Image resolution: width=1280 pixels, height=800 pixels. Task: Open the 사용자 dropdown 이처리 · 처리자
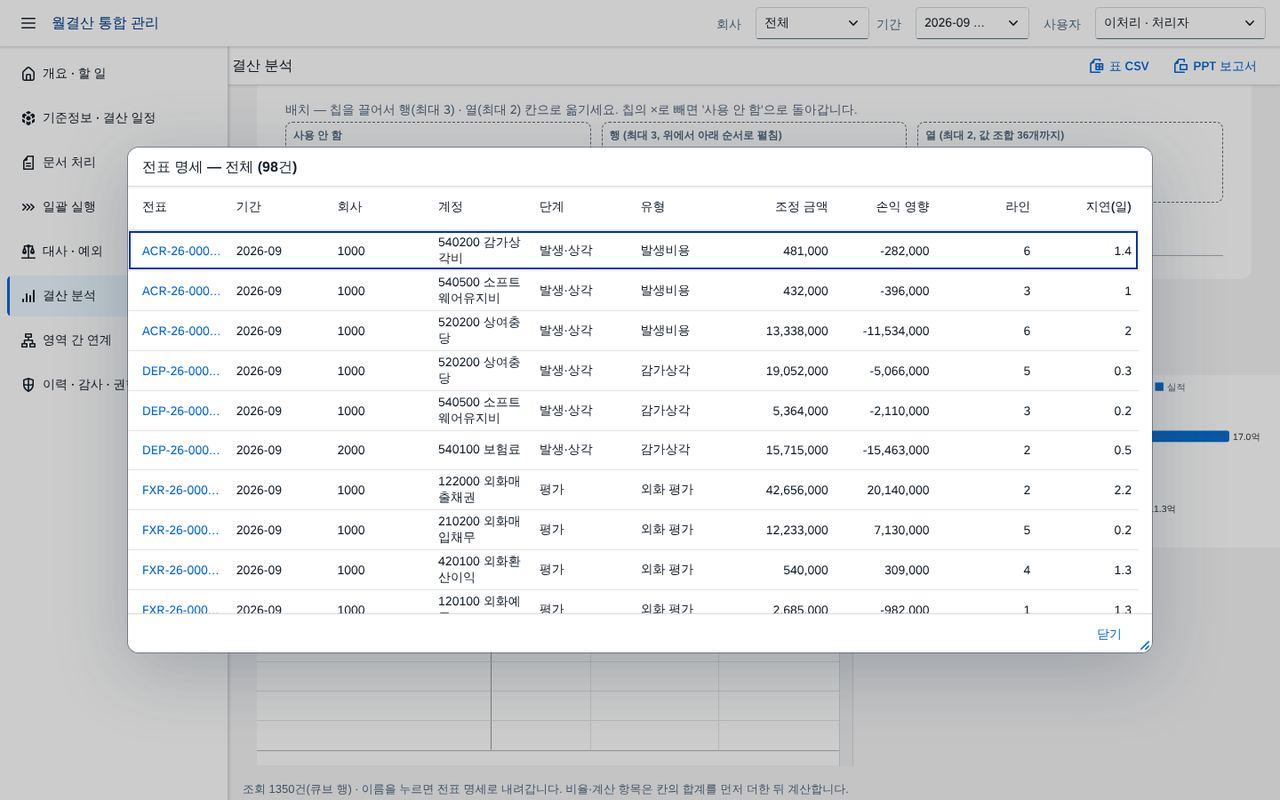[1180, 23]
